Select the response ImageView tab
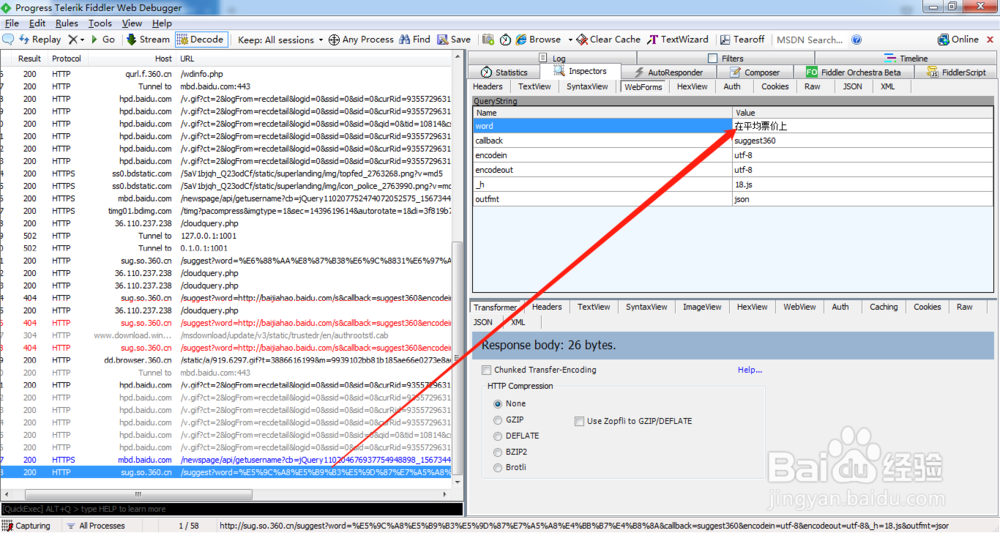This screenshot has width=1000, height=533. (702, 307)
